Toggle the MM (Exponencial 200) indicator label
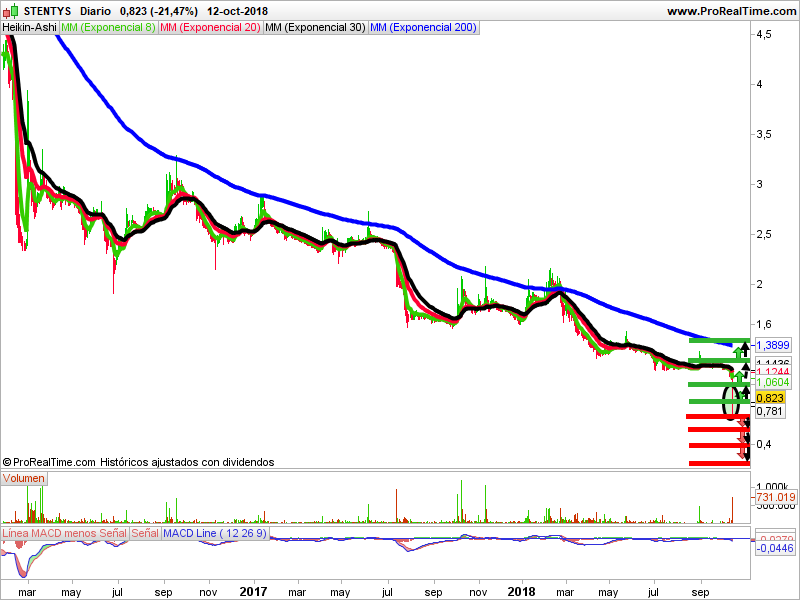The height and width of the screenshot is (600, 800). [x=423, y=27]
